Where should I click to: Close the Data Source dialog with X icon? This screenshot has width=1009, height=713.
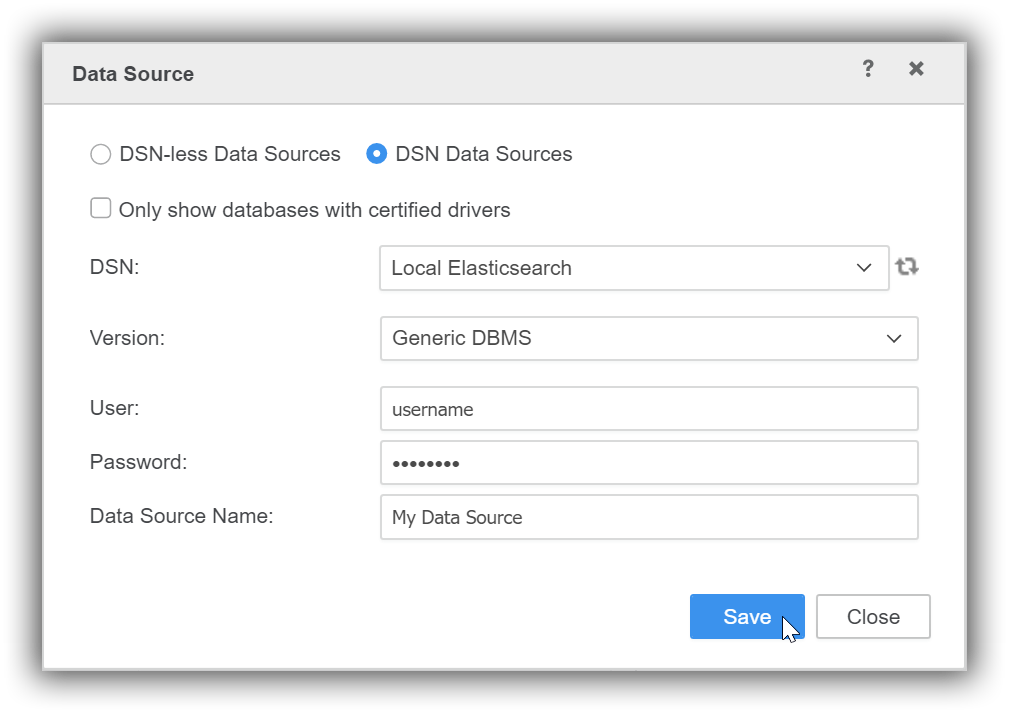click(x=915, y=68)
